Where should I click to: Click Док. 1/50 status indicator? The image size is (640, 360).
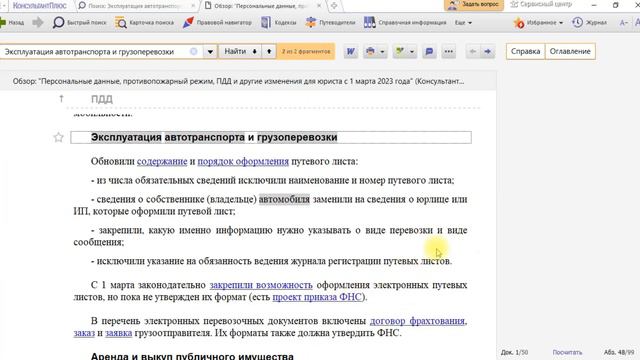pos(514,352)
